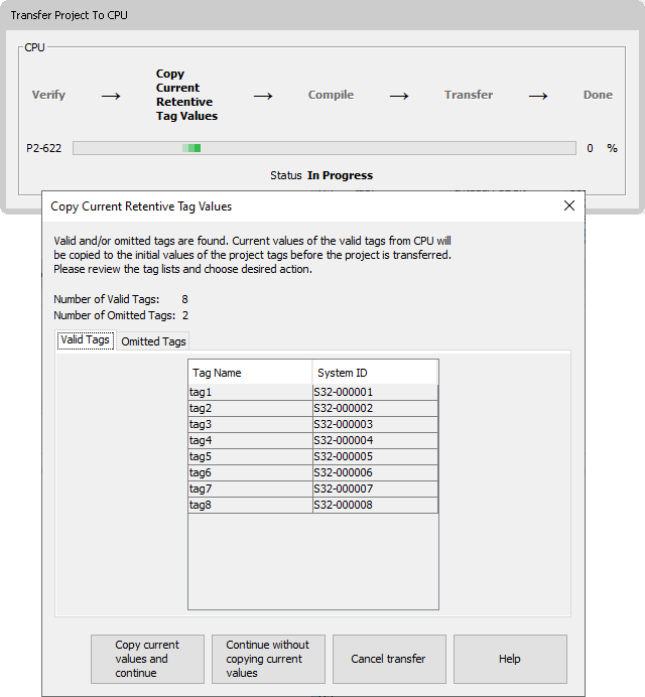The width and height of the screenshot is (645, 697).
Task: Close the Copy Current Retentive Tag Values dialog
Action: point(569,206)
